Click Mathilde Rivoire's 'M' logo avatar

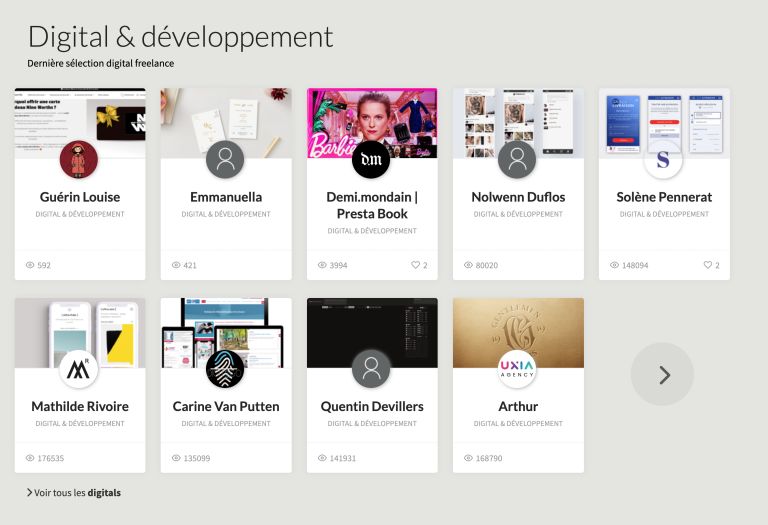click(x=79, y=369)
